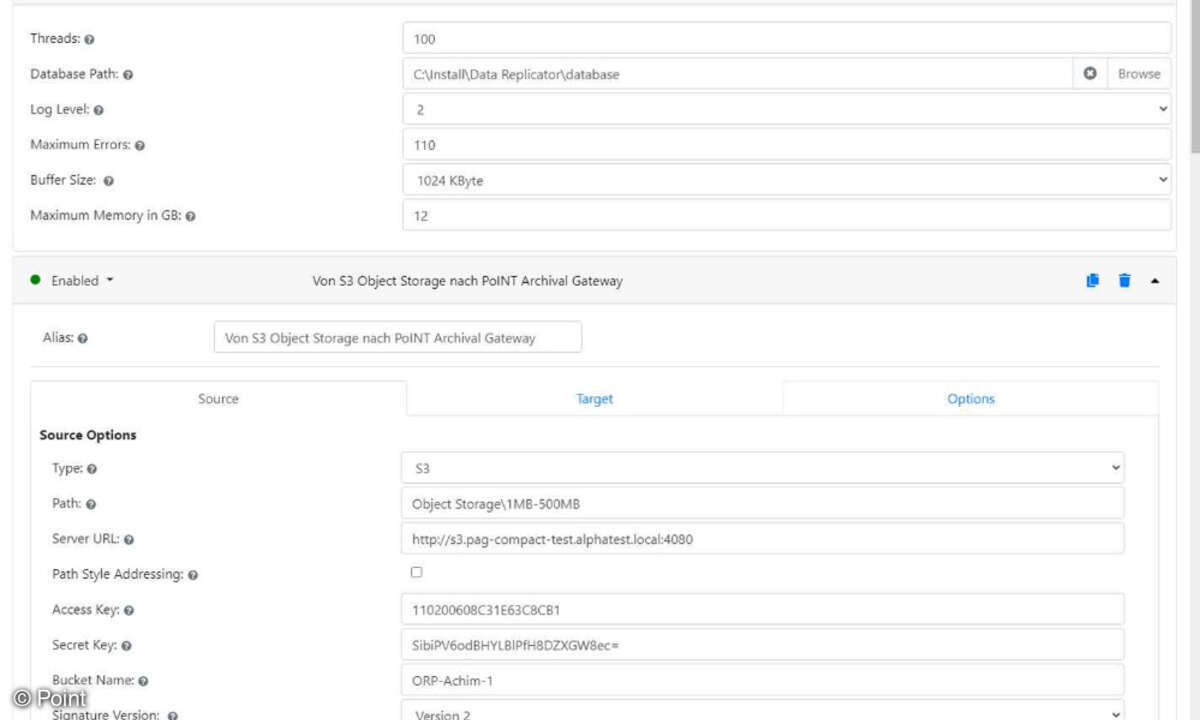Duplicate the job using the copy icon
This screenshot has width=1200, height=720.
pos(1092,281)
